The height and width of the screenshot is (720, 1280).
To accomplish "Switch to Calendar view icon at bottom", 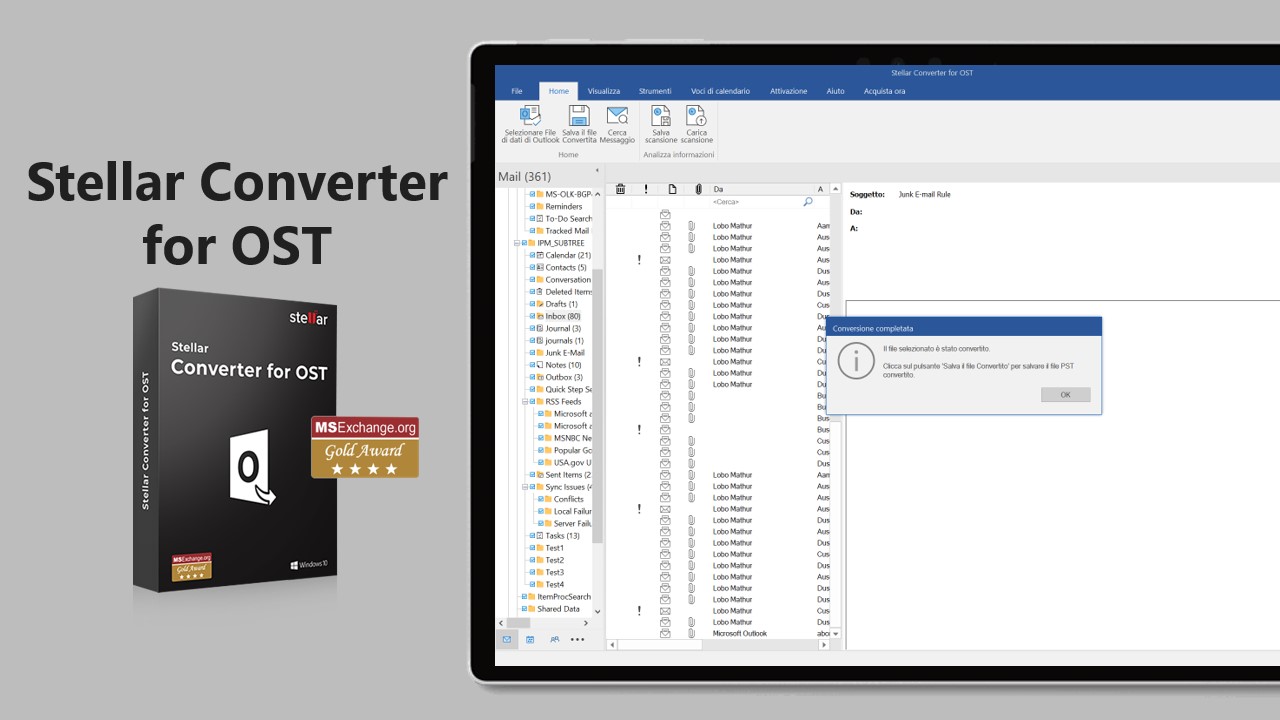I will pos(530,639).
